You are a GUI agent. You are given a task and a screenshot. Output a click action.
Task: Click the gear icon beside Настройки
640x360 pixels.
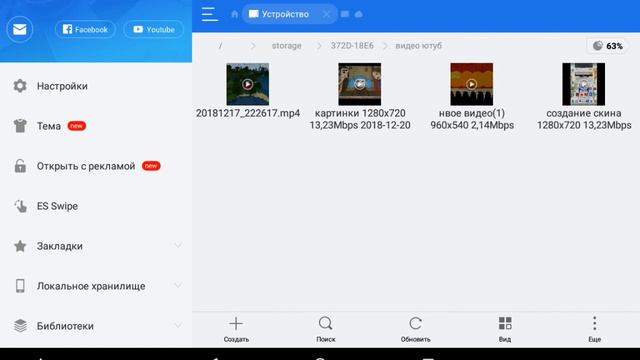coord(20,86)
